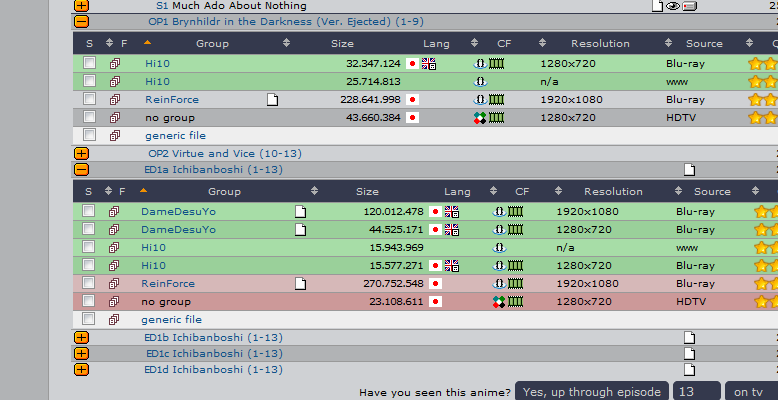Sort OP1 table by Group column

(212, 44)
